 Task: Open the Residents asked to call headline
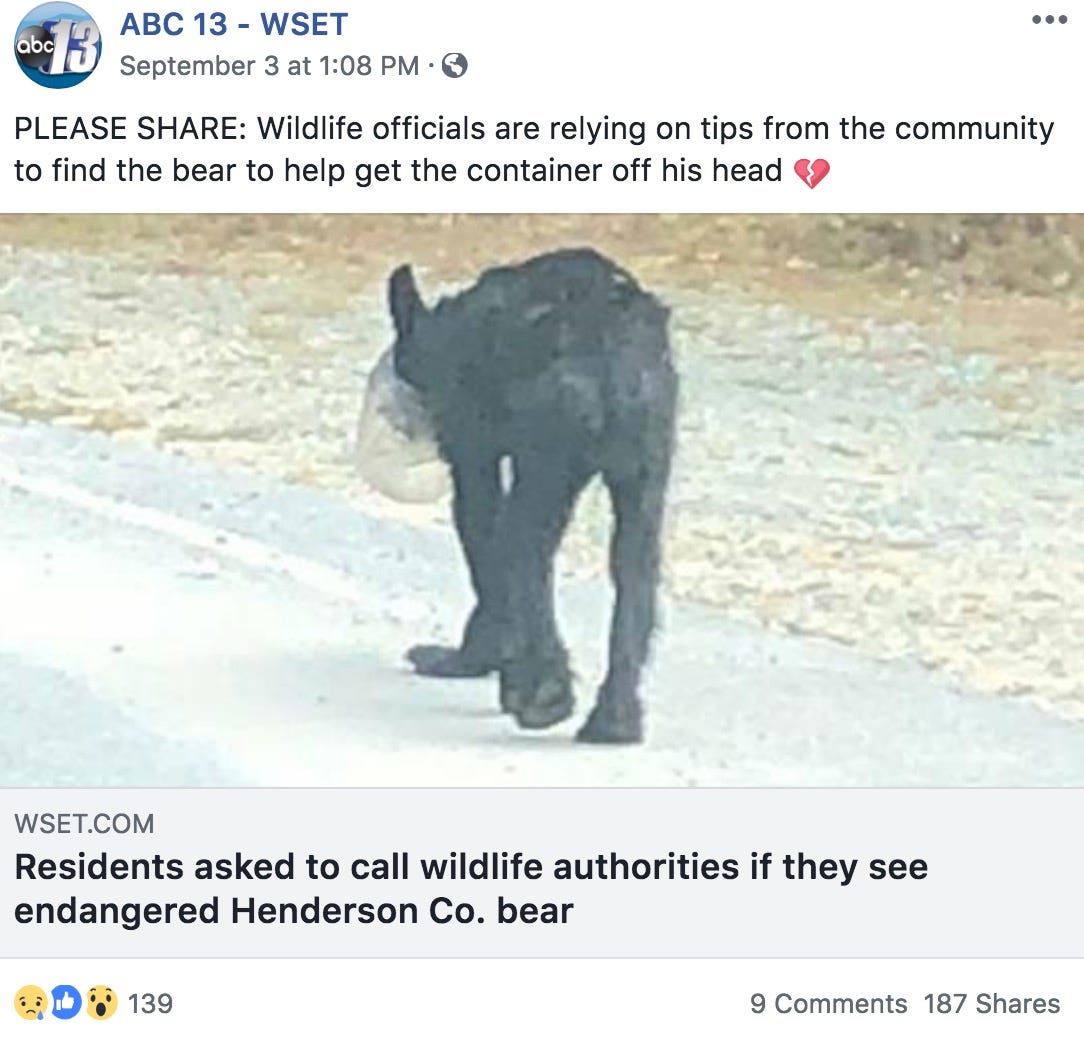coord(471,867)
